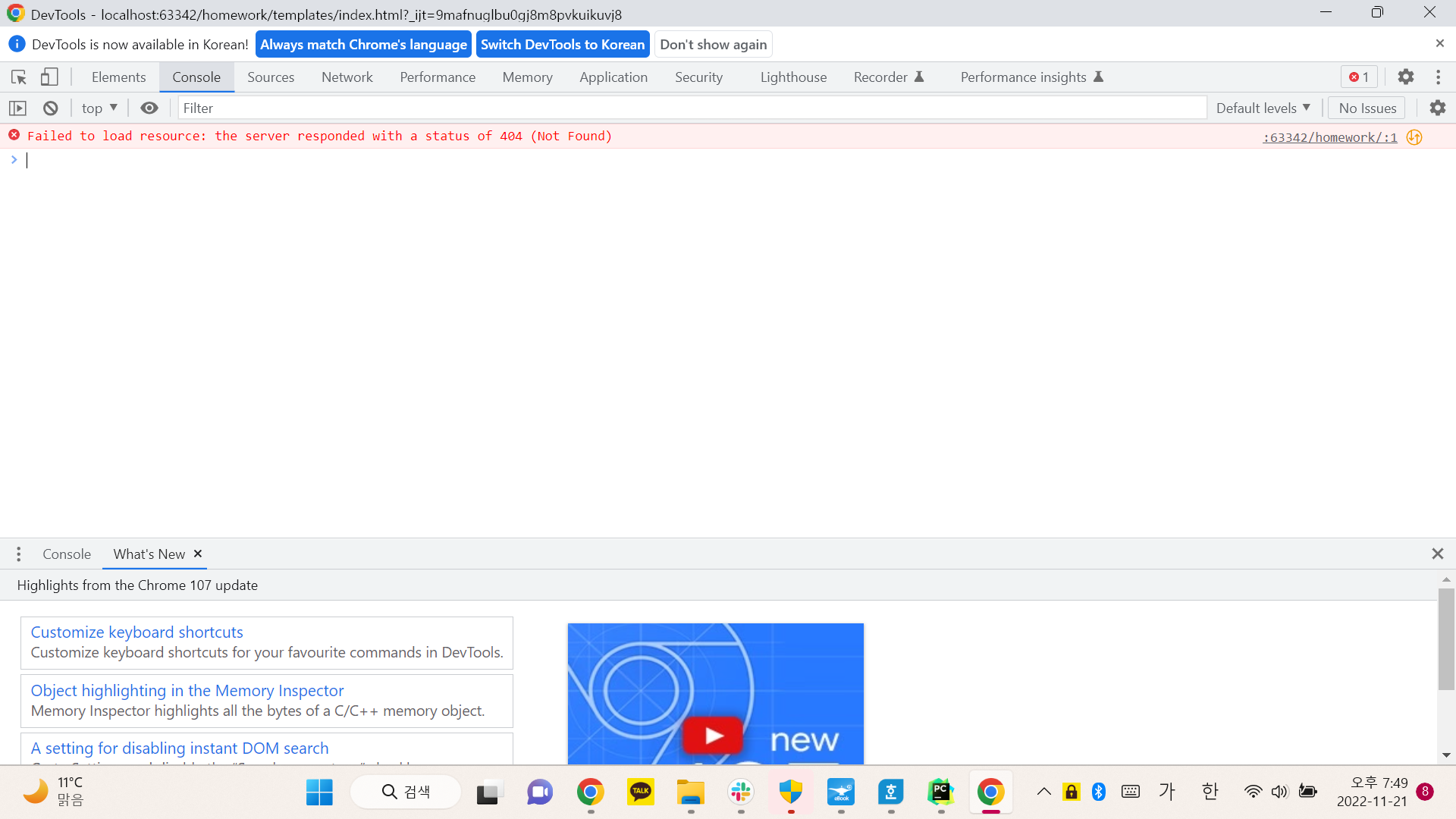Viewport: 1456px width, 819px height.
Task: Open the Lighthouse tab
Action: click(x=793, y=77)
